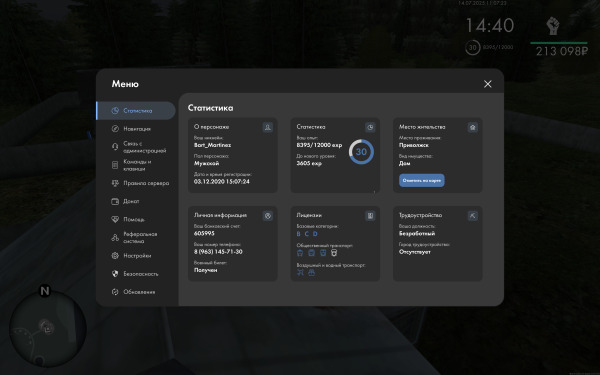Click the military ticket status Получен
The width and height of the screenshot is (600, 375).
click(x=205, y=270)
